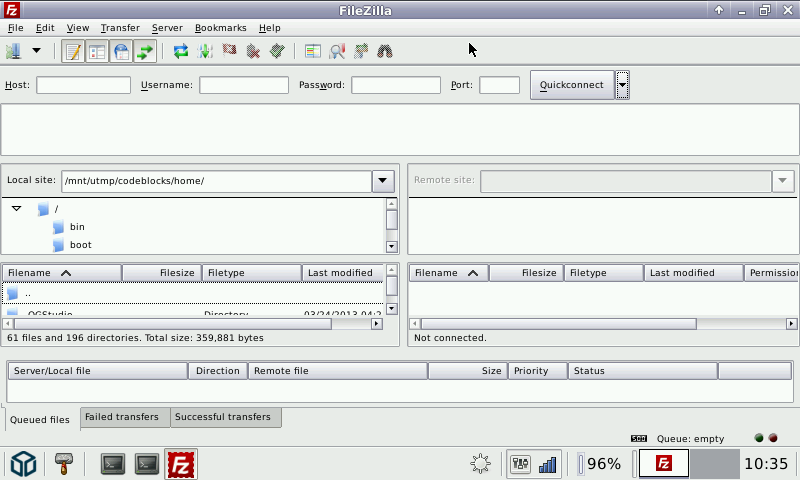Viewport: 800px width, 480px height.
Task: Open the Quickconnect history dropdown arrow
Action: [x=622, y=85]
